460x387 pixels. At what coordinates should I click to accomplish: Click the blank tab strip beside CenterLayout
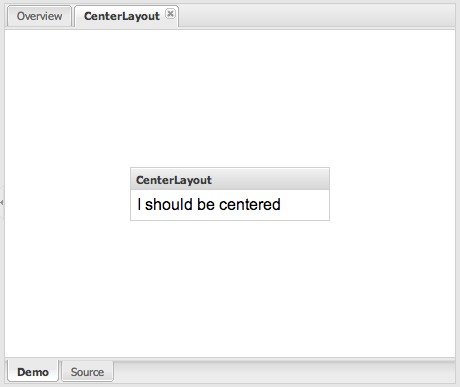coord(317,16)
